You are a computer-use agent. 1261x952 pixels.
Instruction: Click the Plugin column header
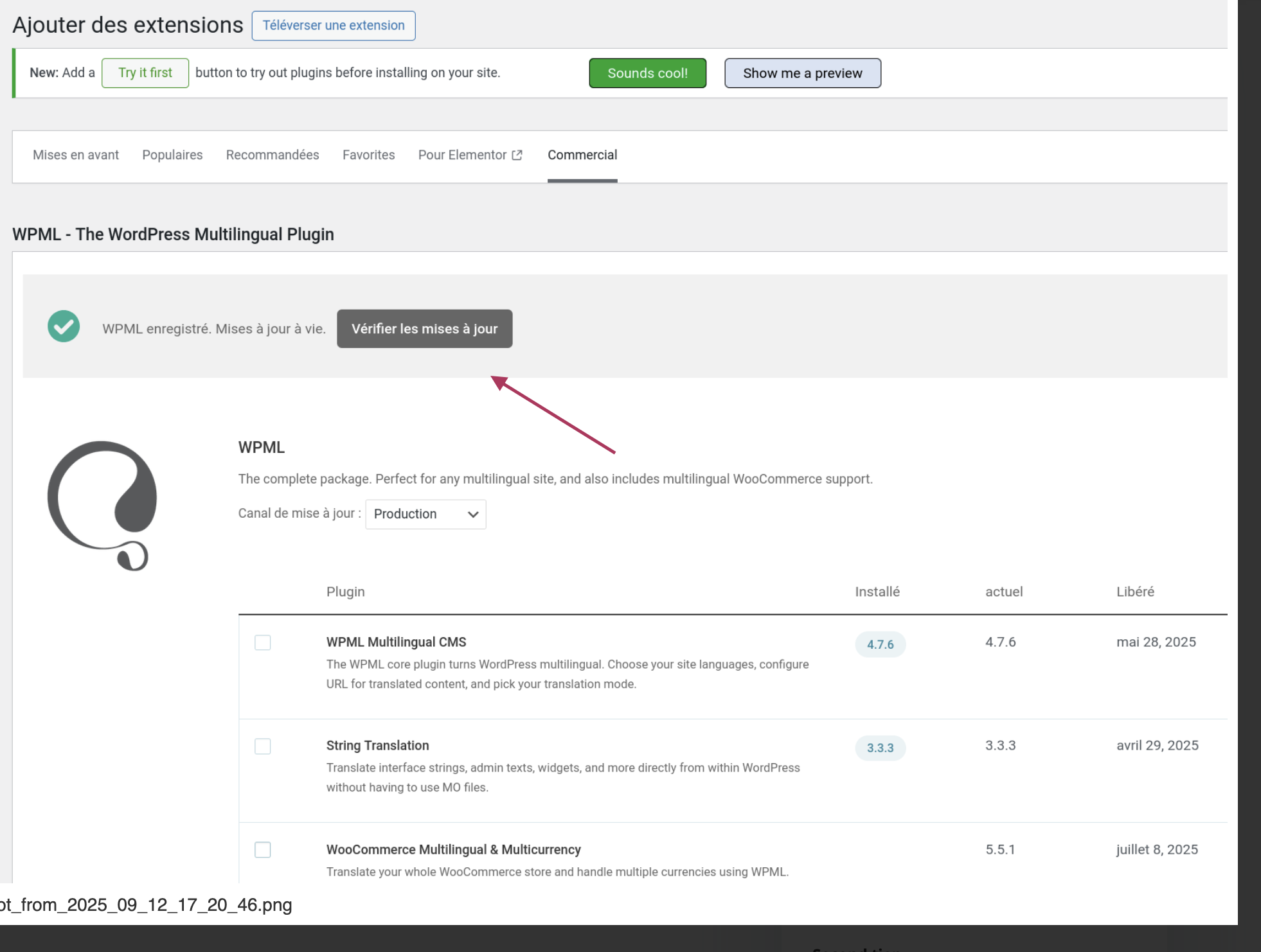pos(346,592)
